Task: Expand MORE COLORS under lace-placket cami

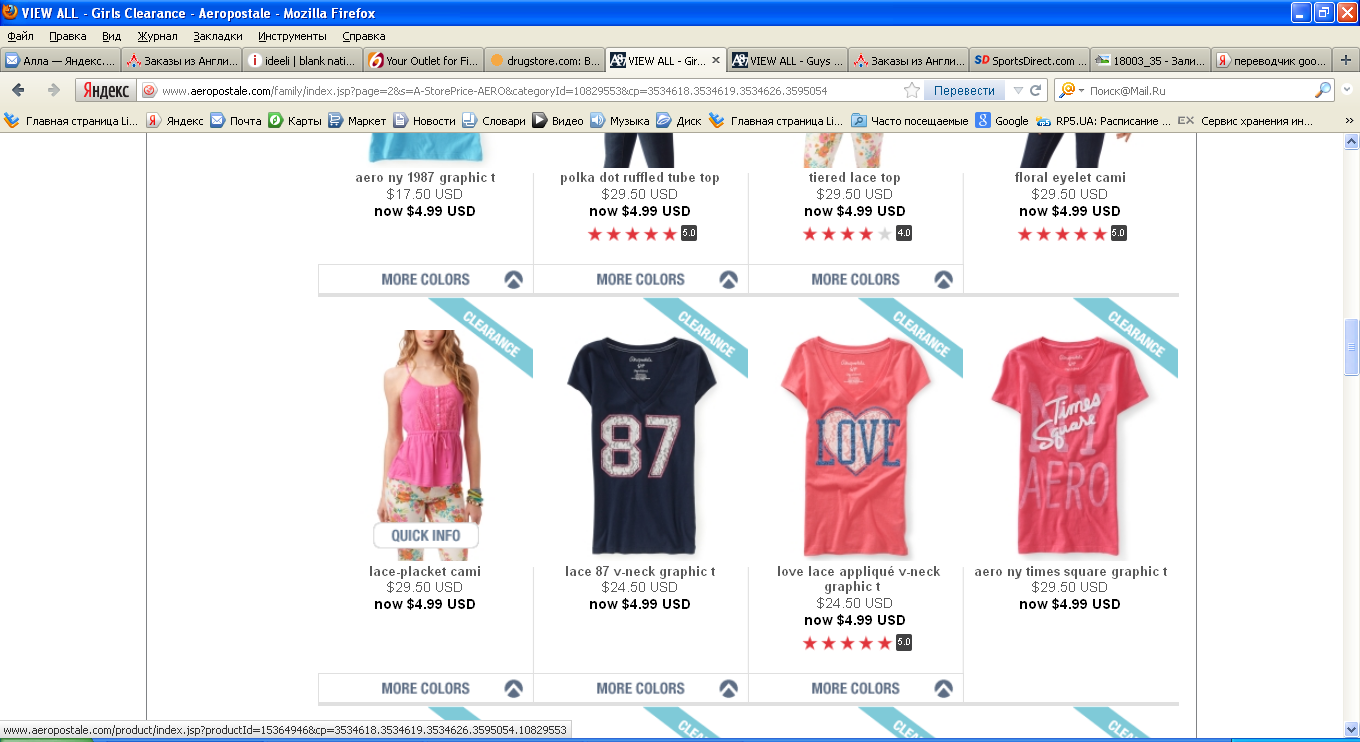Action: (x=426, y=688)
